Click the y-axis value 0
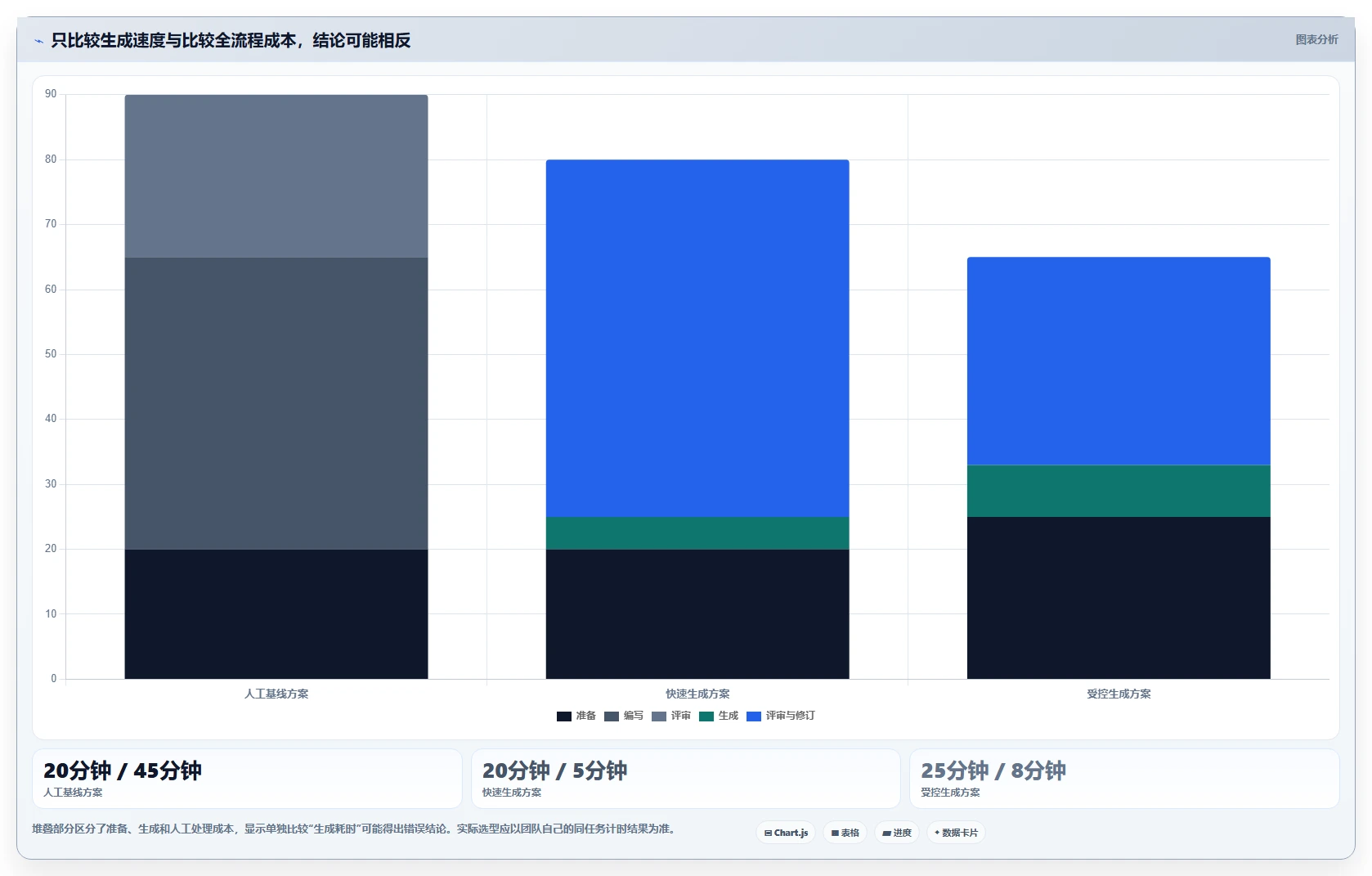 (x=54, y=678)
